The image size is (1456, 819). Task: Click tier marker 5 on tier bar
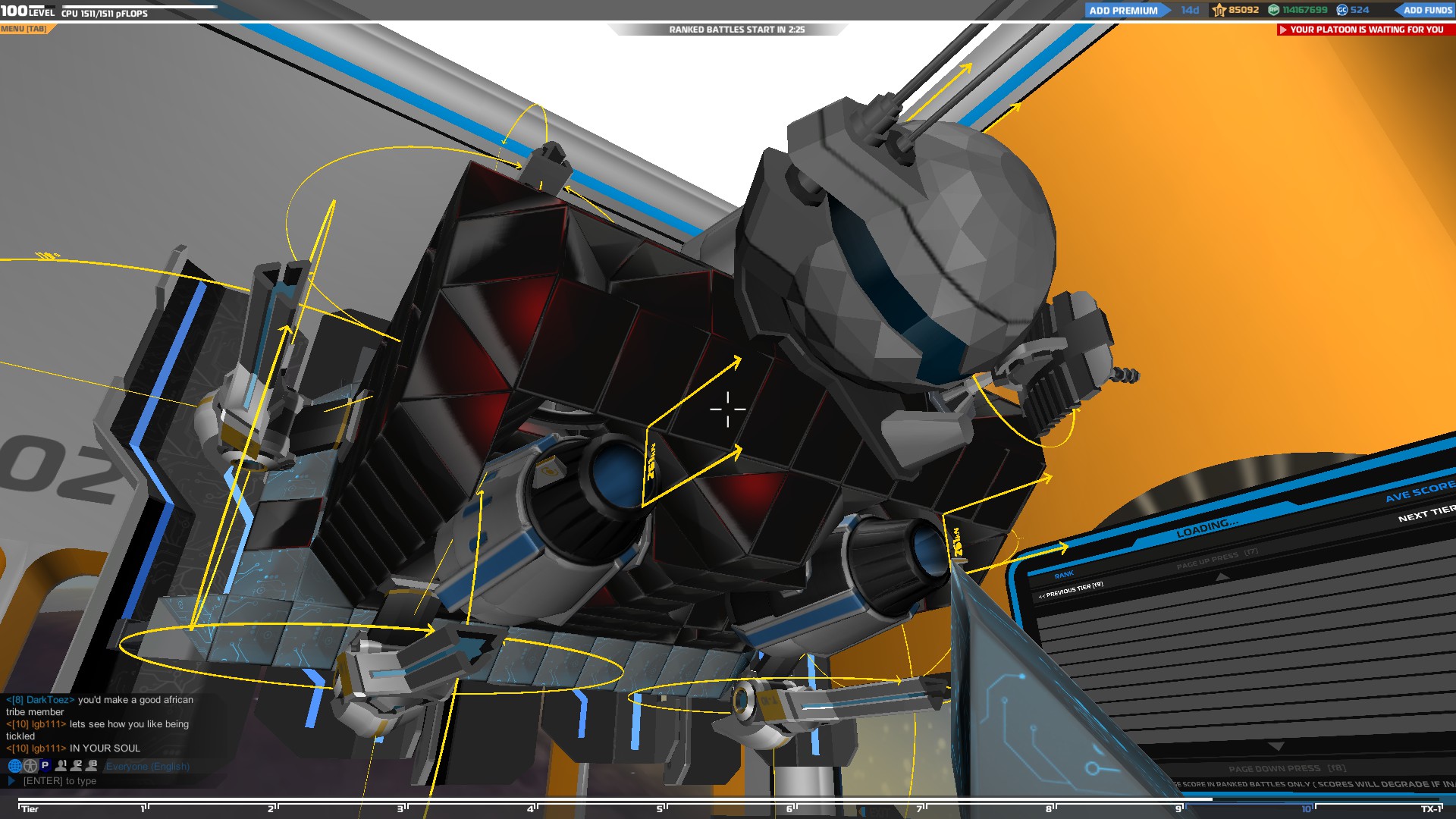click(x=661, y=809)
